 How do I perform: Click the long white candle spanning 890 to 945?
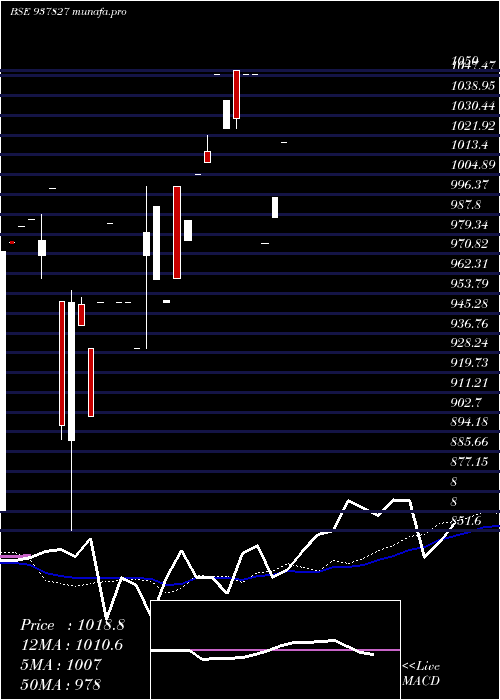pyautogui.click(x=71, y=371)
